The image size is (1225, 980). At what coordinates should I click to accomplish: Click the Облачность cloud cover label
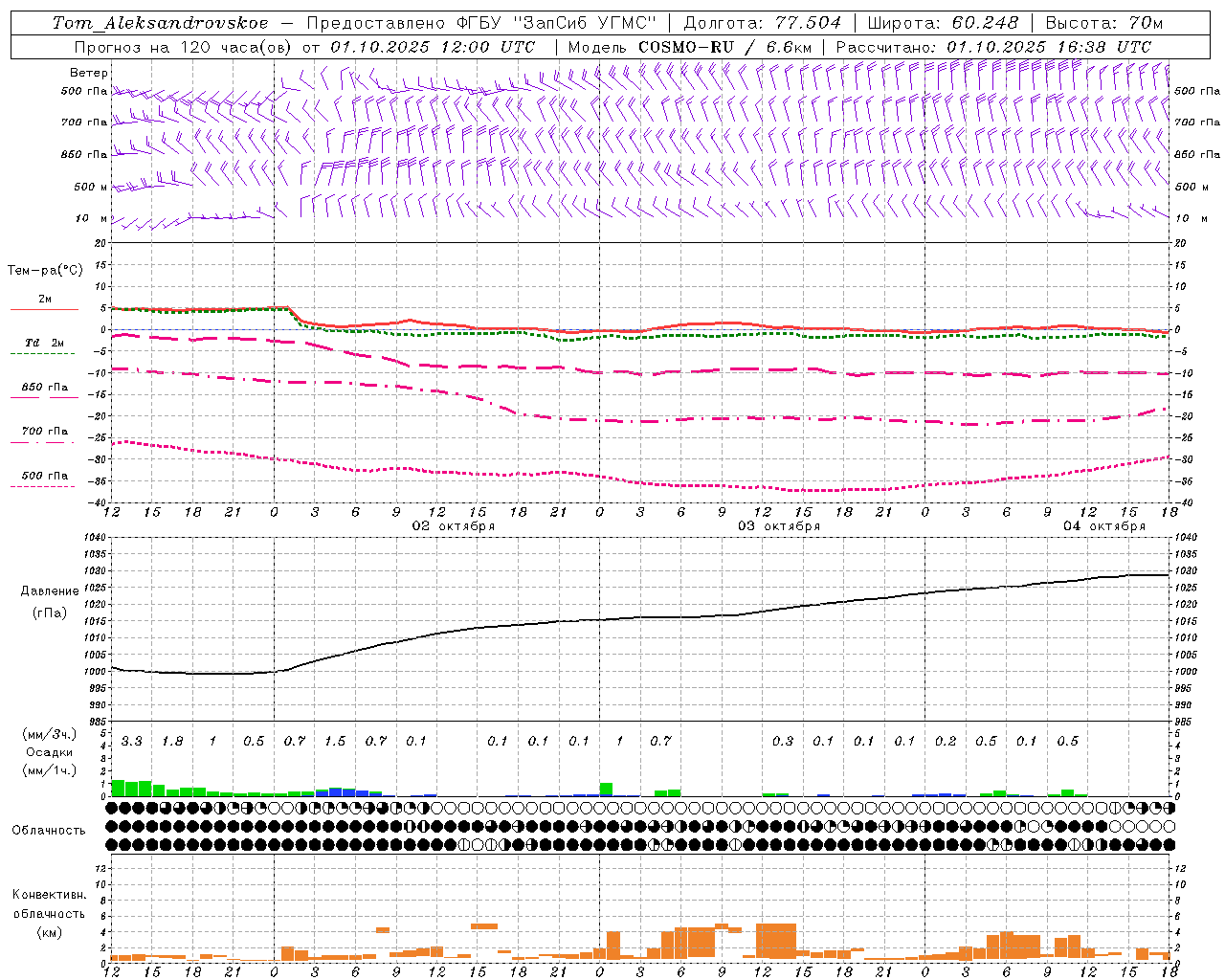49,830
